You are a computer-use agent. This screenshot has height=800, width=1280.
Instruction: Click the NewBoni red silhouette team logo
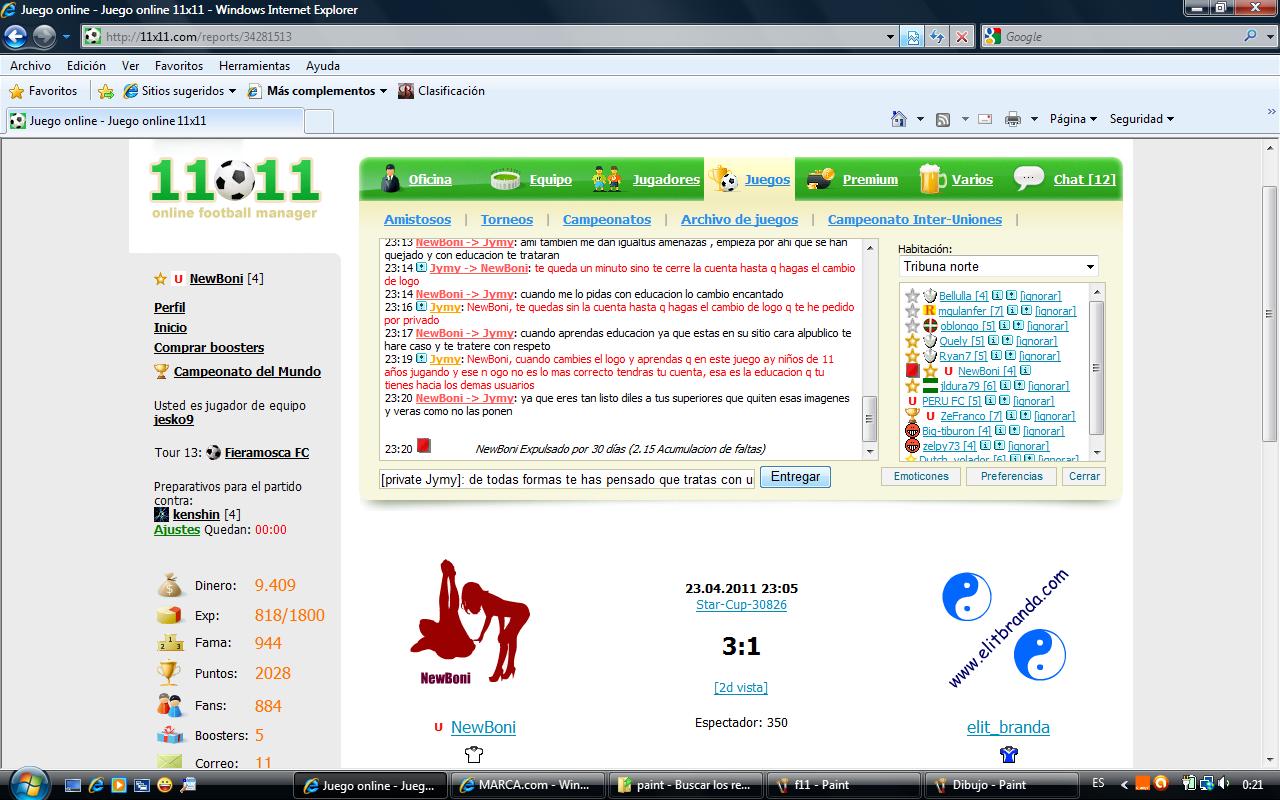(469, 622)
